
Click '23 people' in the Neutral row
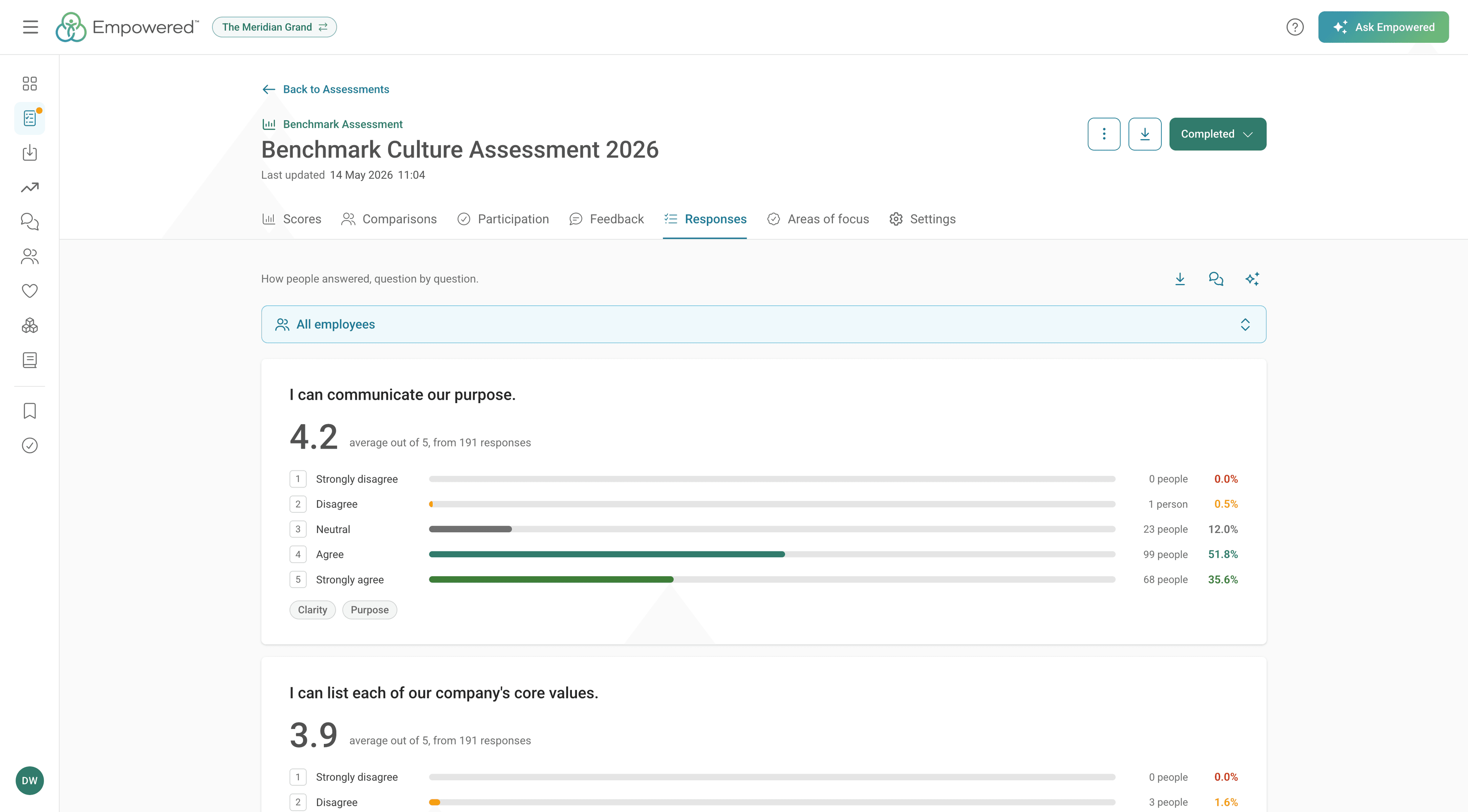[1165, 529]
